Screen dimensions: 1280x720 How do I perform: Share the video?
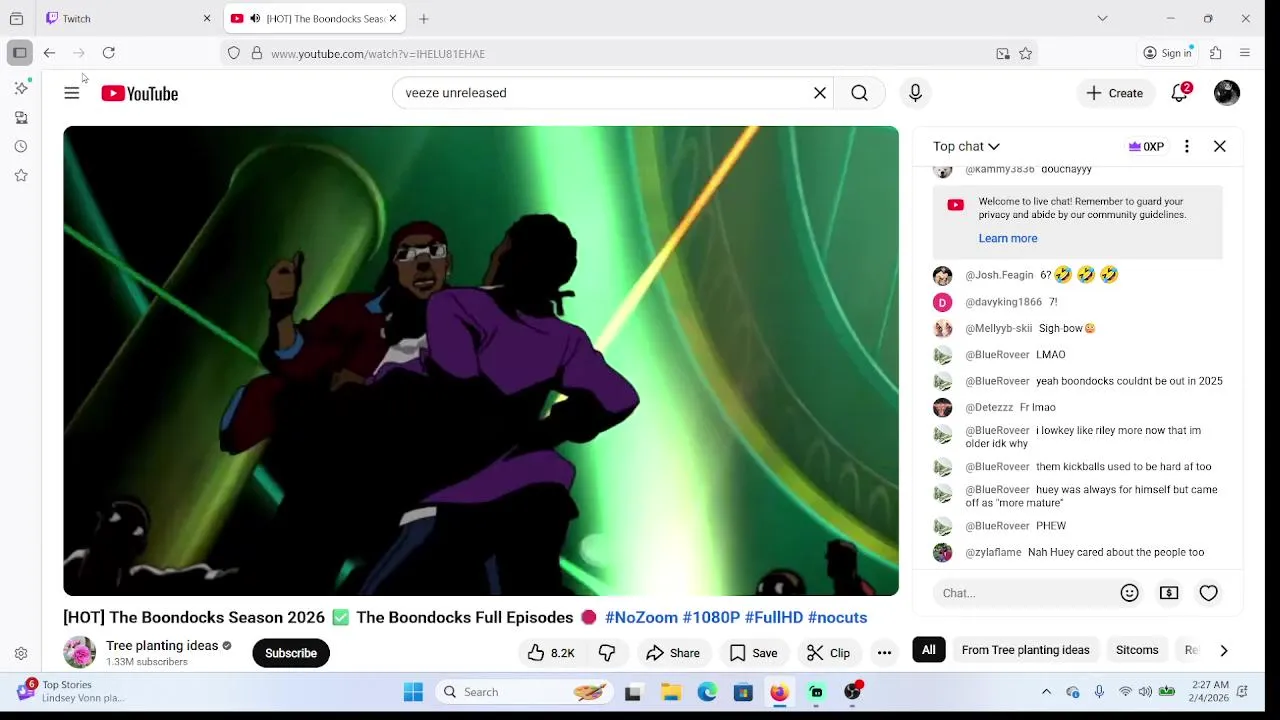[673, 653]
